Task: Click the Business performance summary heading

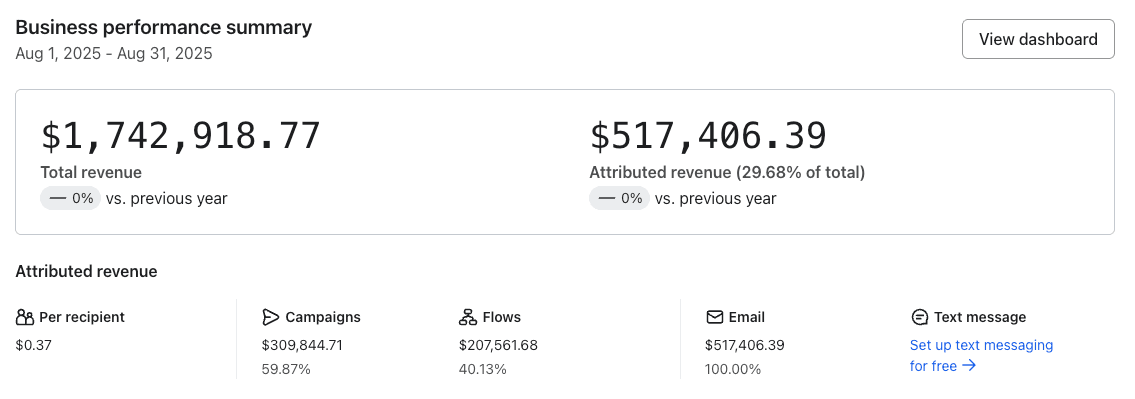Action: coord(164,28)
